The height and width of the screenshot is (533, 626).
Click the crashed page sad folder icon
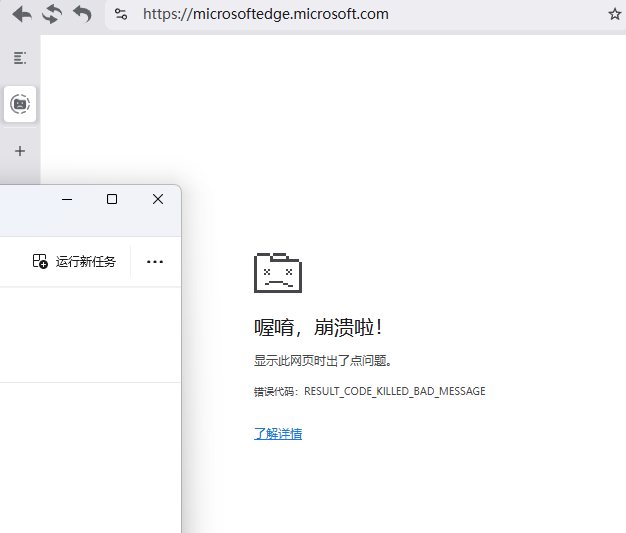tap(277, 272)
